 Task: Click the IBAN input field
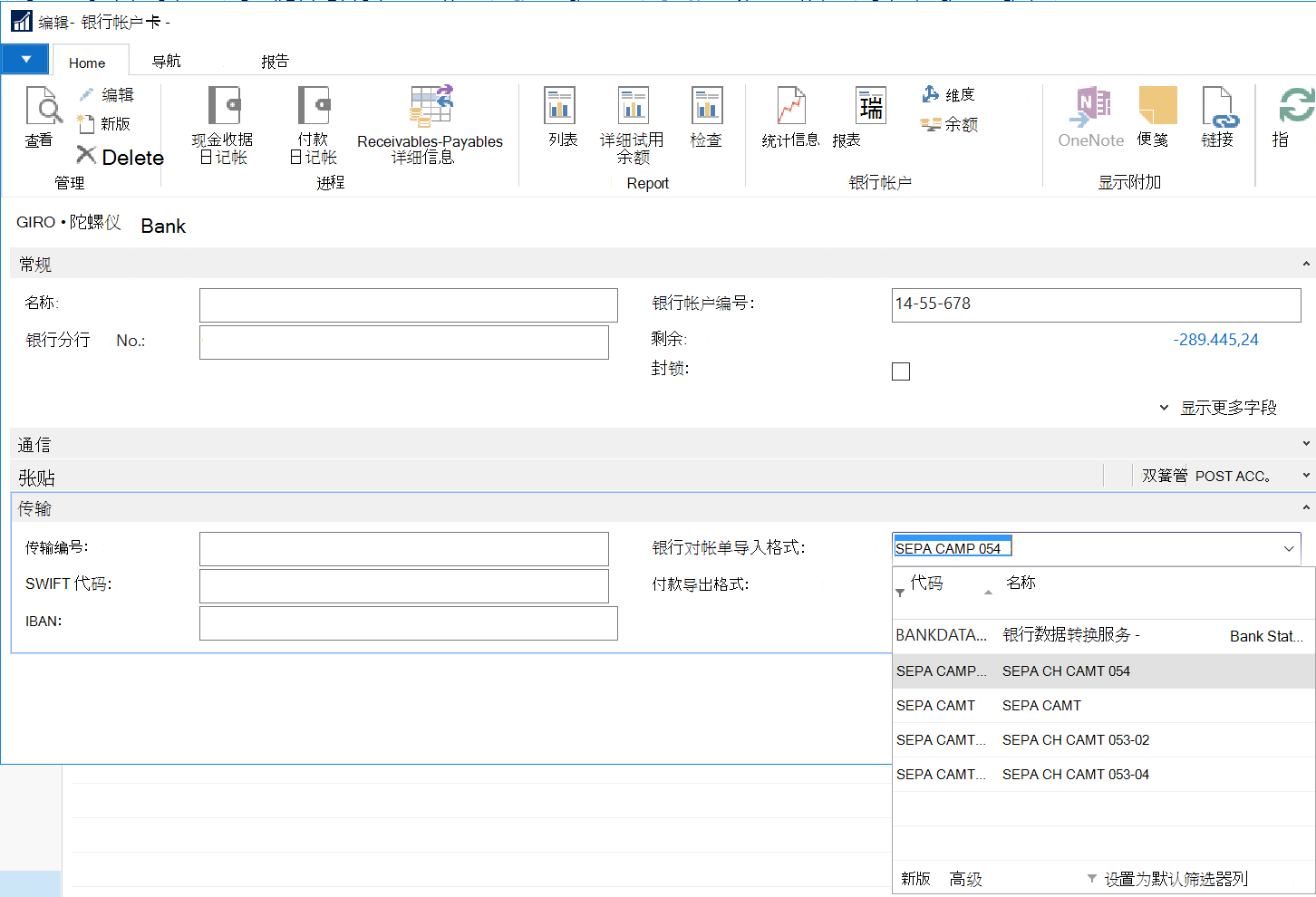click(x=409, y=623)
